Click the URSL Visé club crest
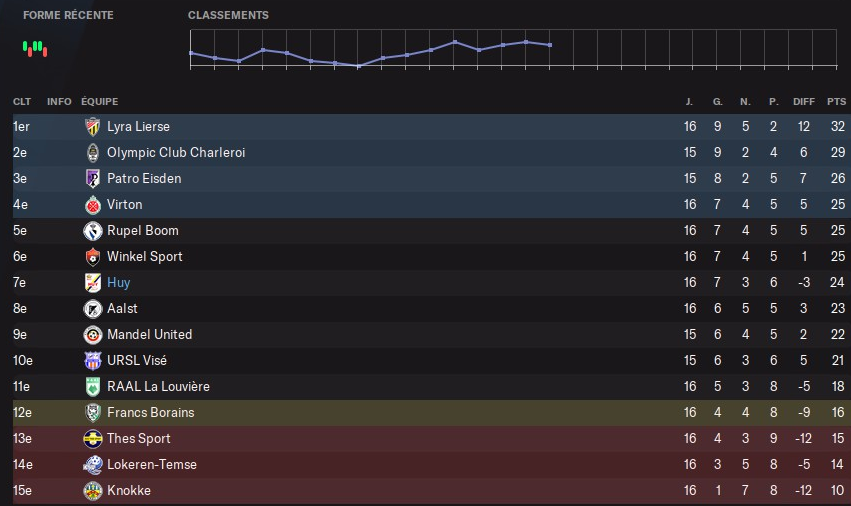 tap(93, 360)
